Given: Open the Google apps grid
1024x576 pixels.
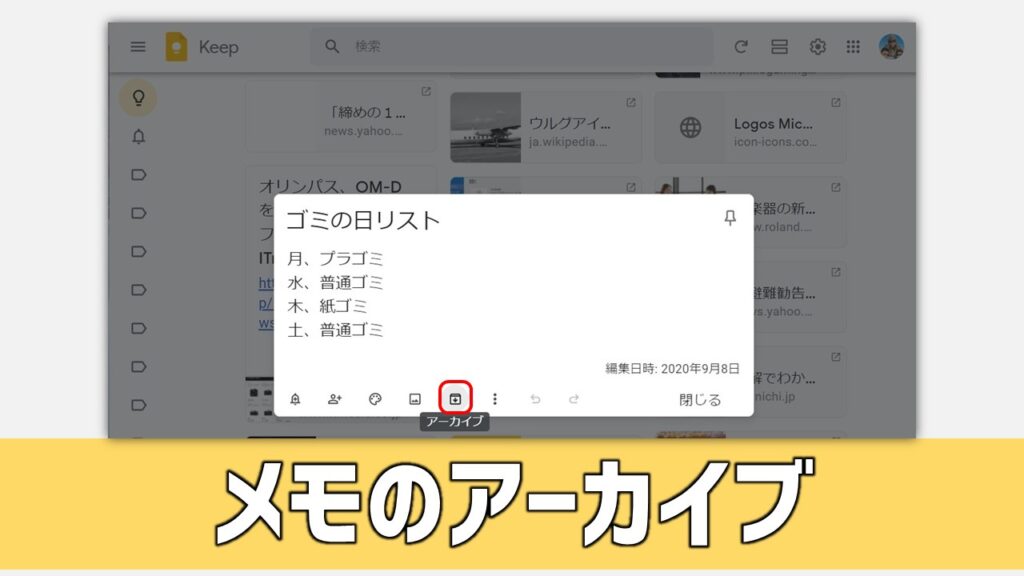Looking at the screenshot, I should (x=853, y=47).
